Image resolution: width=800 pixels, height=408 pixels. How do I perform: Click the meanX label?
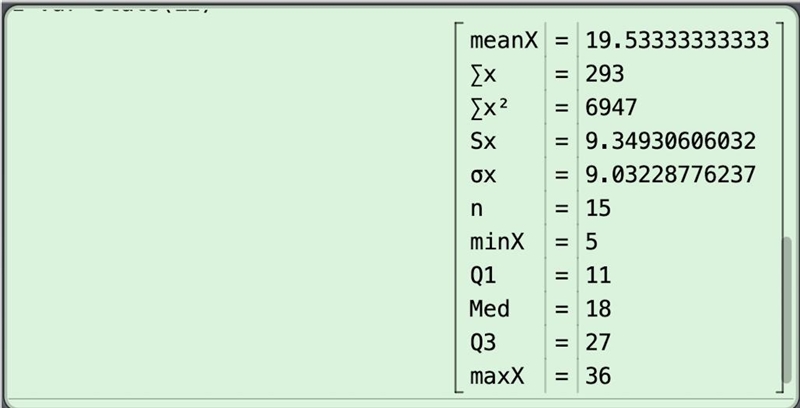coord(504,40)
